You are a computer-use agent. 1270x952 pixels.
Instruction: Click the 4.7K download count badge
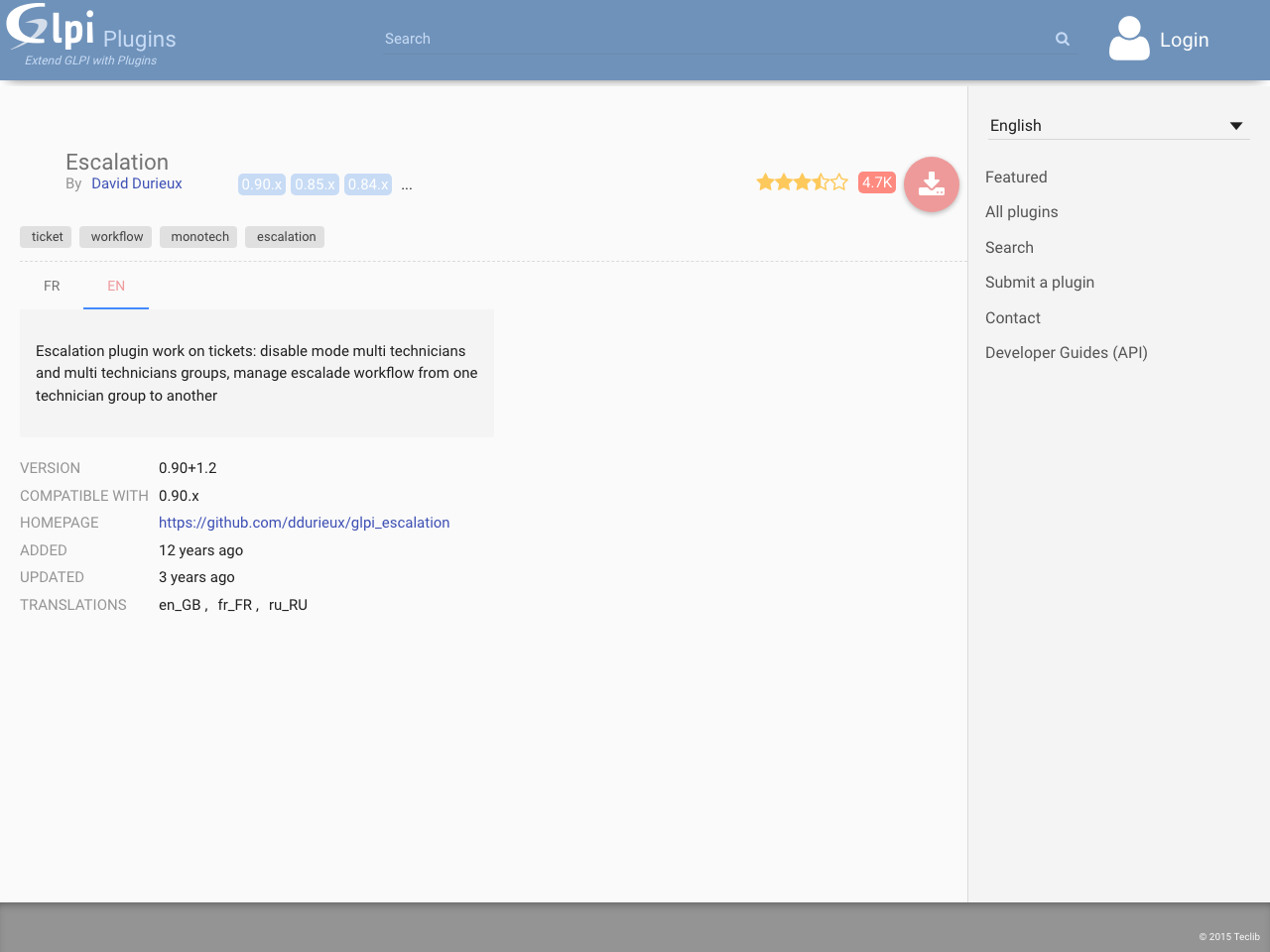876,181
